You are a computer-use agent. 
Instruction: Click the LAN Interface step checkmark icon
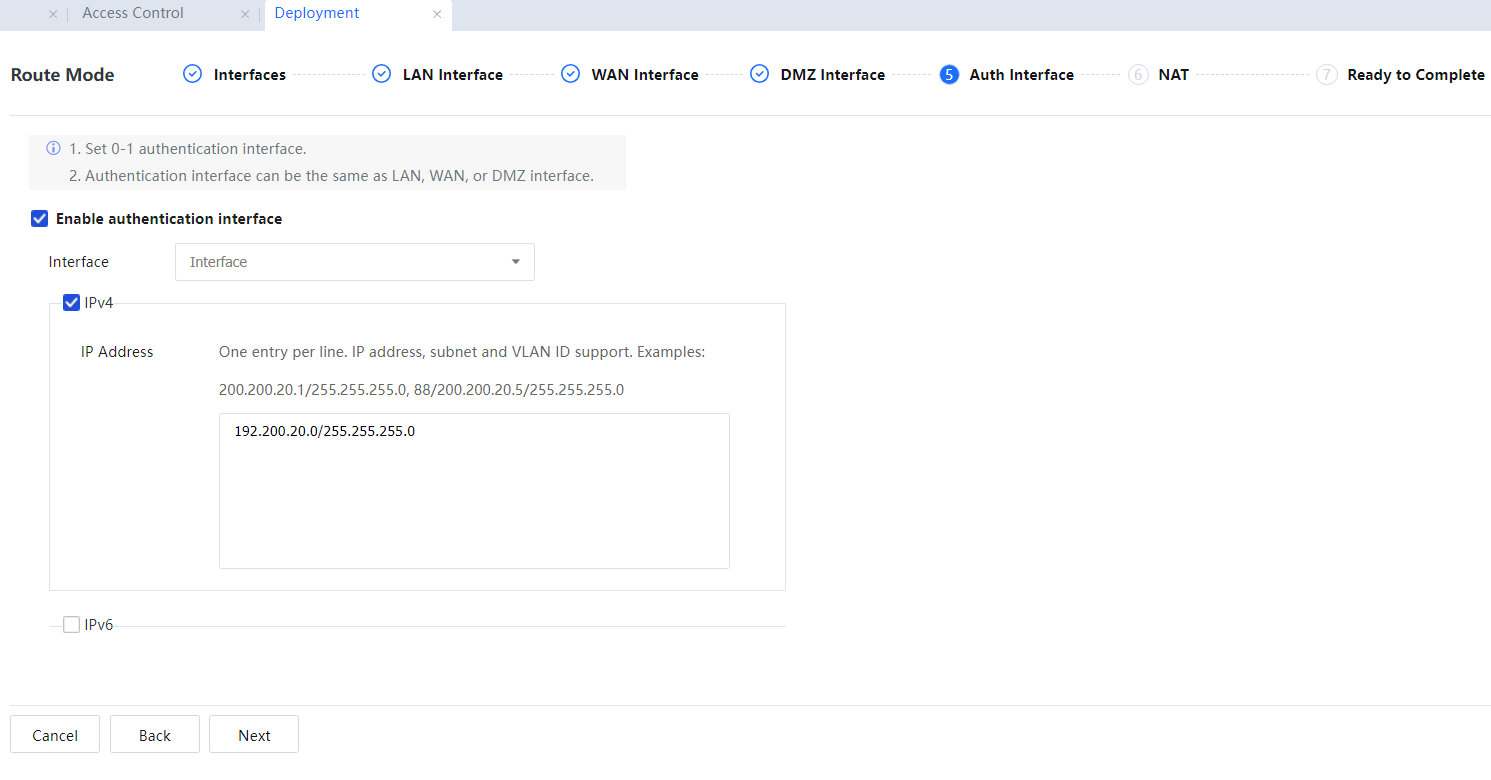381,74
